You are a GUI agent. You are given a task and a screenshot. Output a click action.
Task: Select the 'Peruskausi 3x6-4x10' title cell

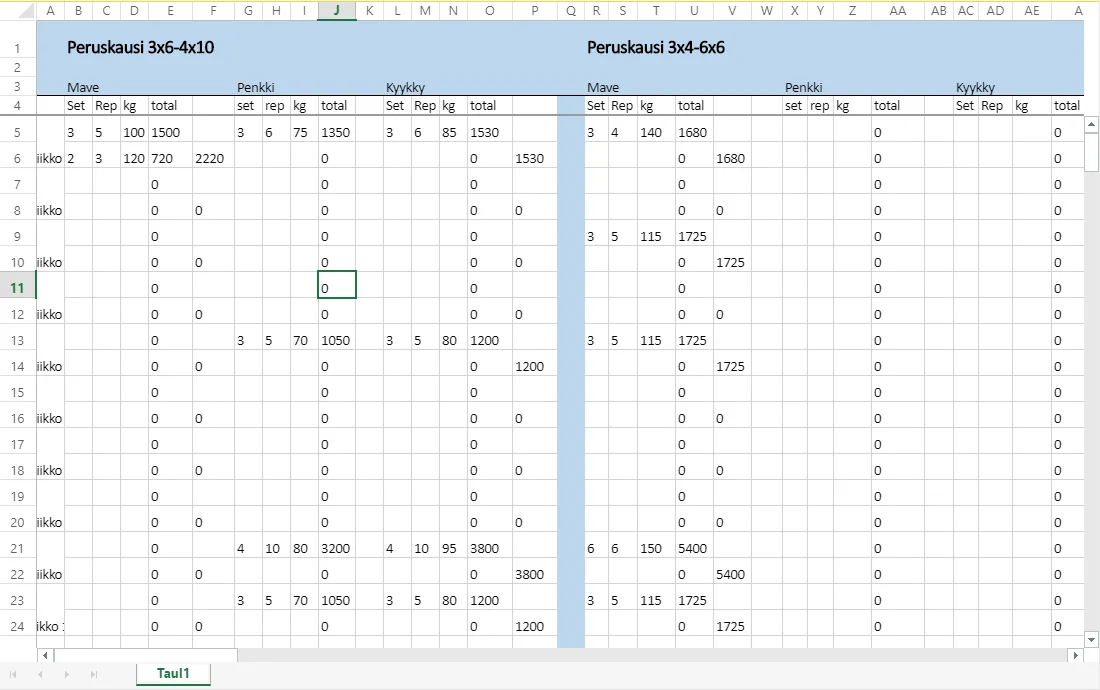click(x=140, y=47)
